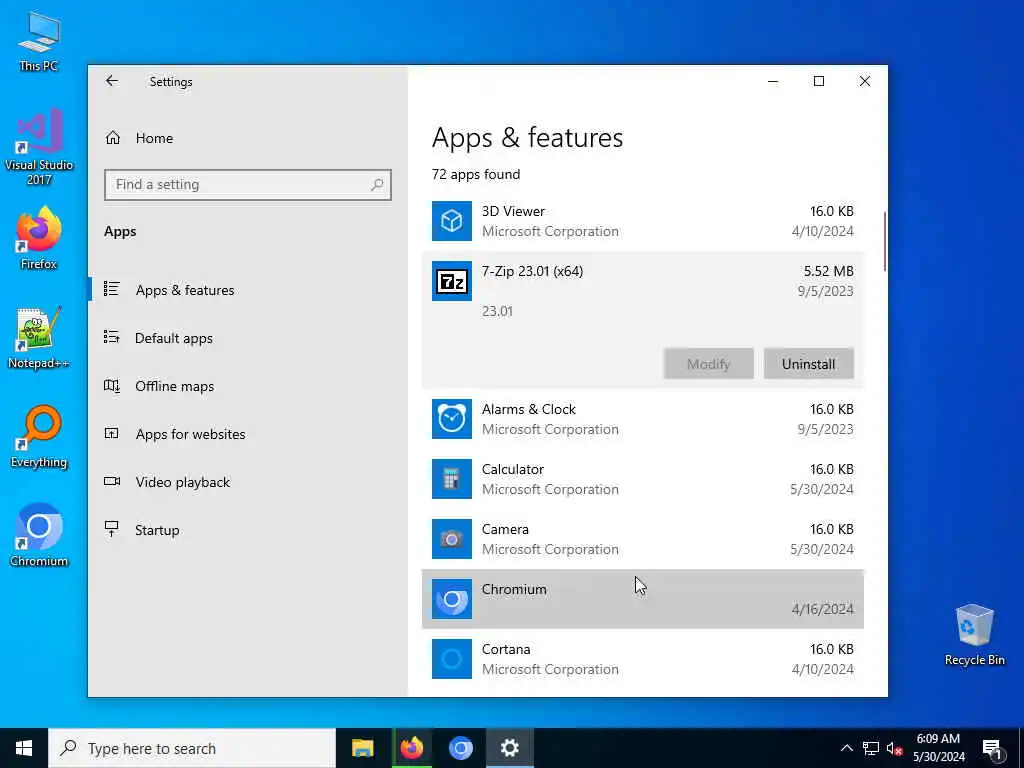
Task: Click the Video playback sidebar icon
Action: pos(112,481)
